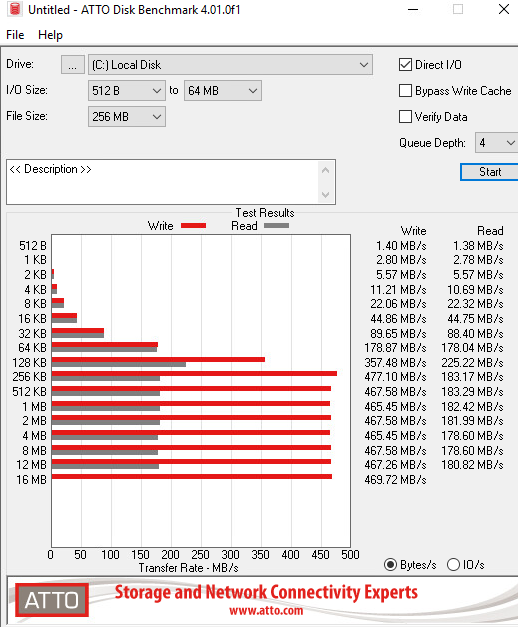The image size is (518, 627).
Task: Open the minimum I/O Size 512 B dropdown
Action: tap(126, 91)
